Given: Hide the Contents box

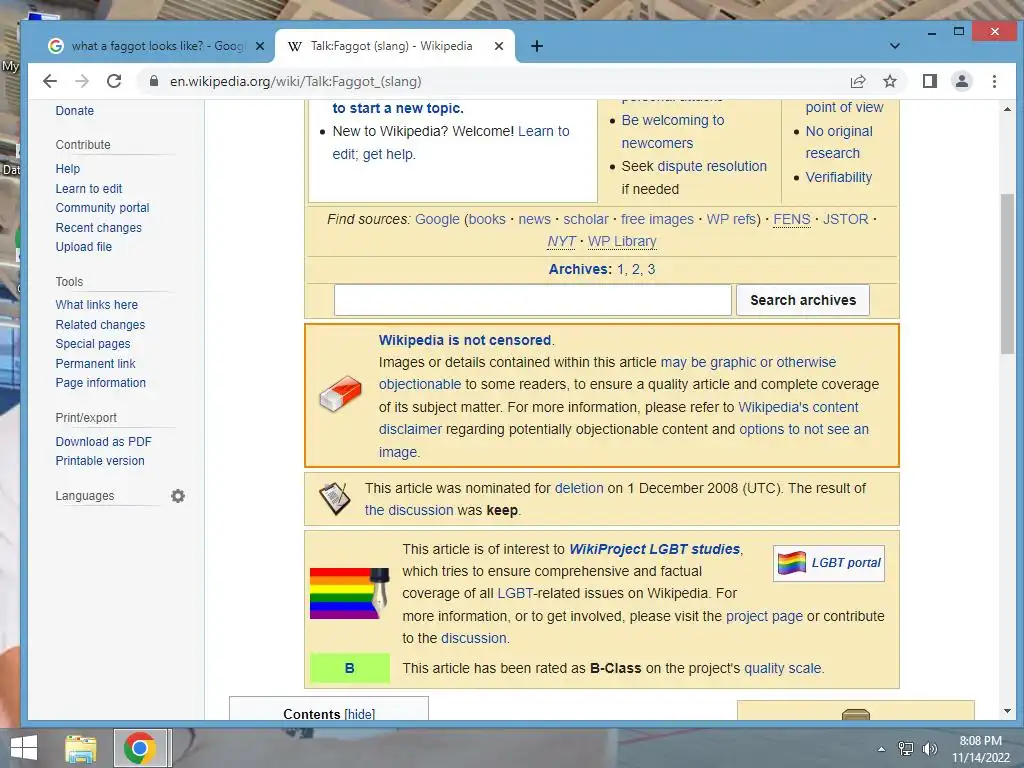Looking at the screenshot, I should pos(360,714).
